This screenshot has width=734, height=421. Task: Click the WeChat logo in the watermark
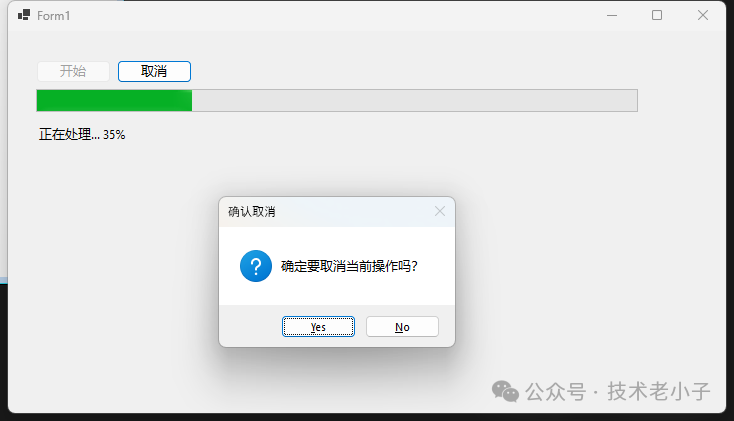[505, 391]
